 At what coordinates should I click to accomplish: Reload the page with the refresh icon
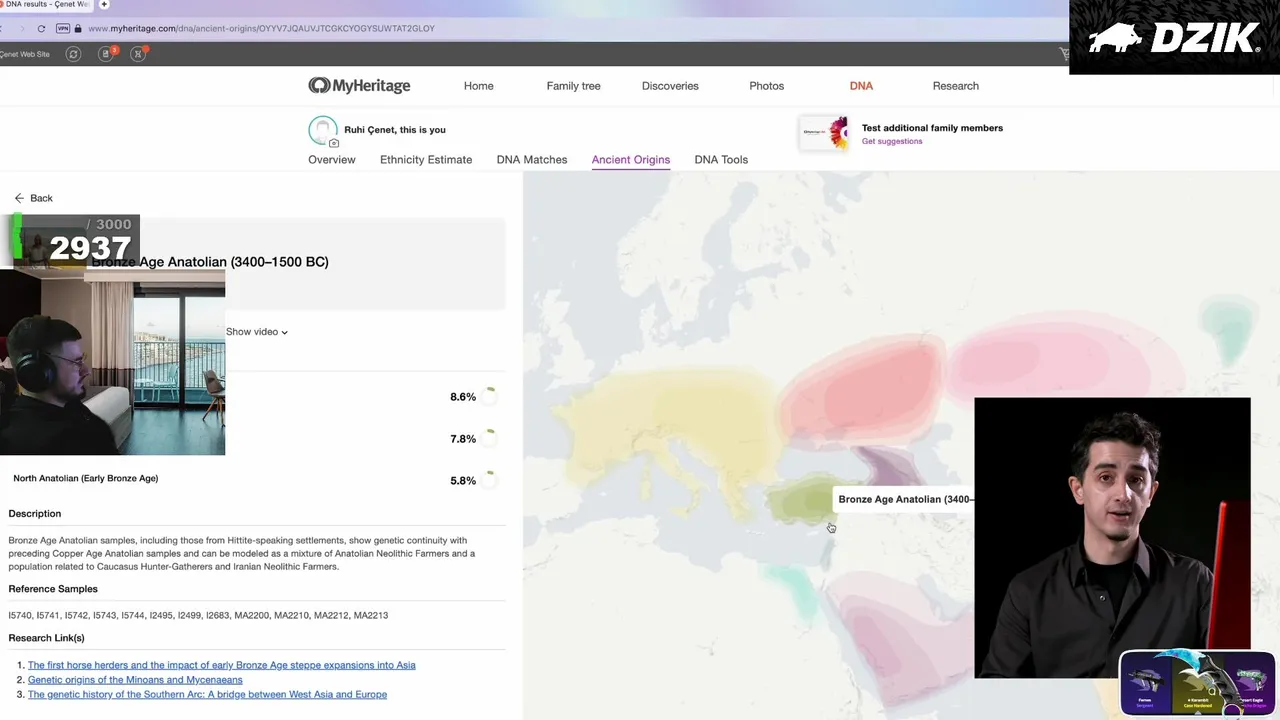(41, 29)
